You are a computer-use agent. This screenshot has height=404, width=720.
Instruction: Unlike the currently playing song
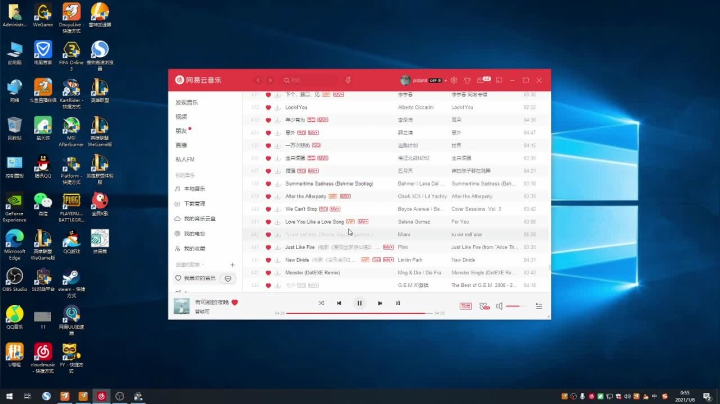click(235, 303)
